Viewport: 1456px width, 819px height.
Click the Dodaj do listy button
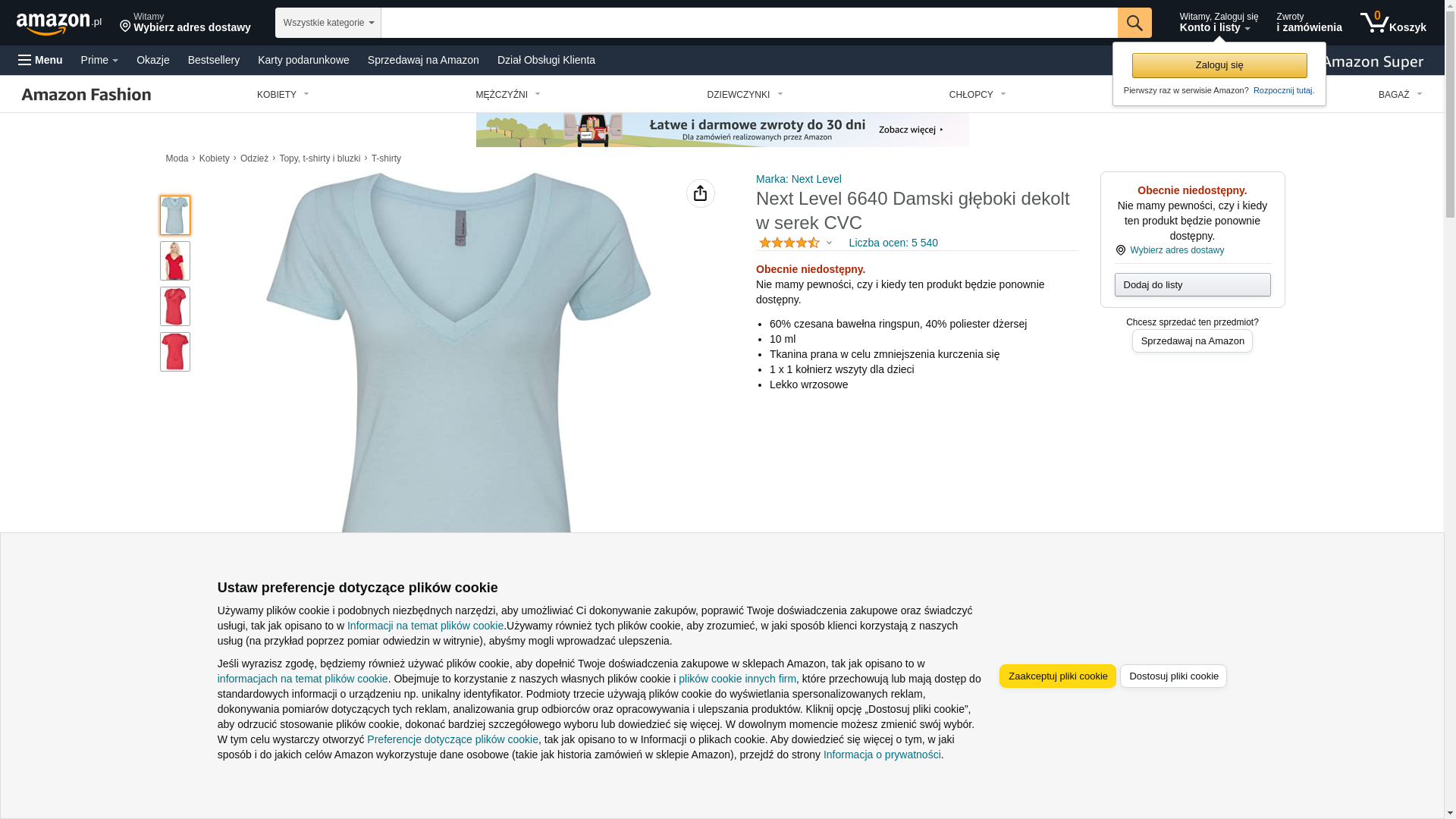click(x=1192, y=284)
